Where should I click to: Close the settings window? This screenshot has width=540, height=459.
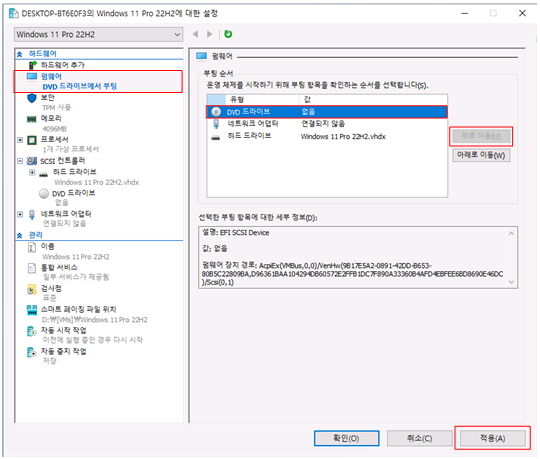click(522, 13)
